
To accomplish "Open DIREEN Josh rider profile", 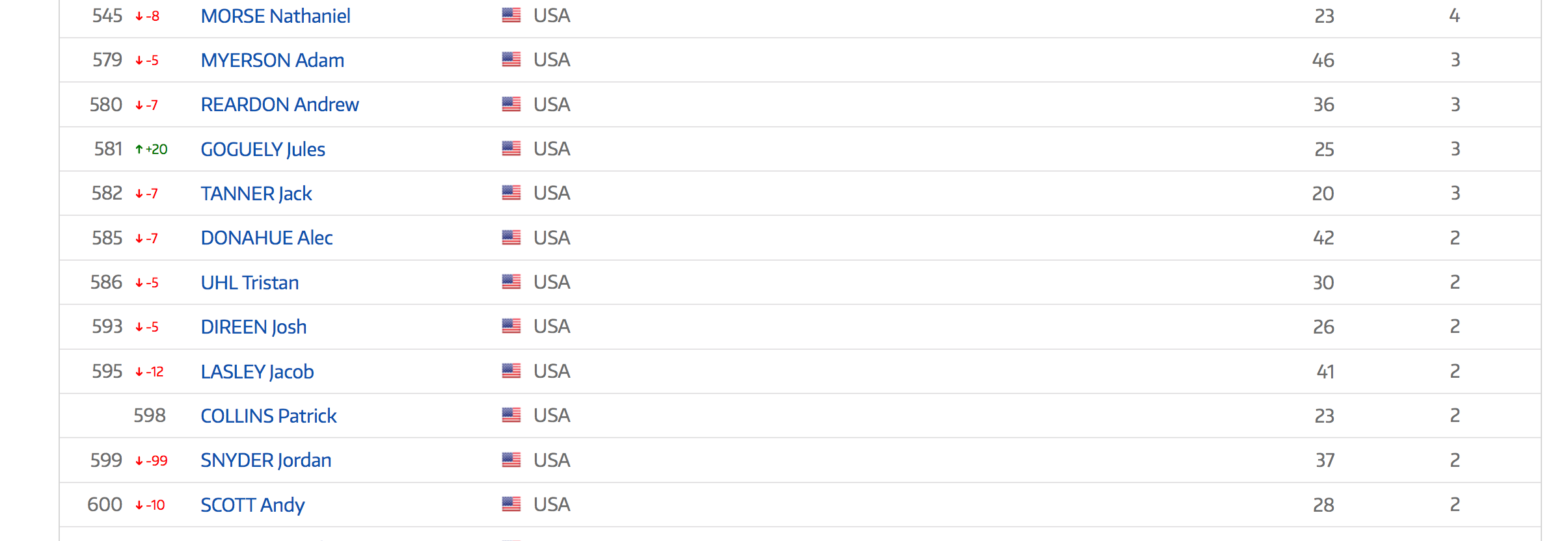I will click(x=254, y=326).
